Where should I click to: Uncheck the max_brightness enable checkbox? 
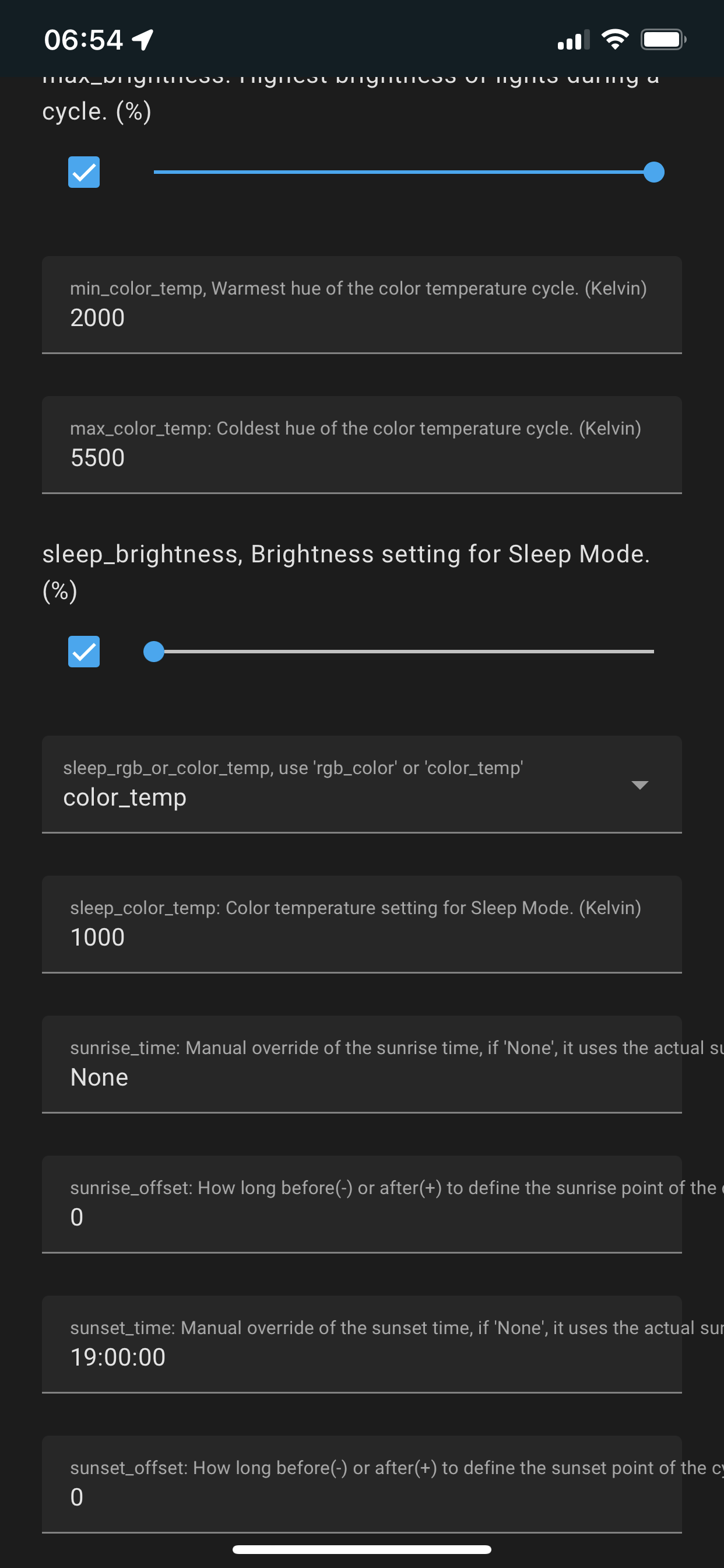83,172
